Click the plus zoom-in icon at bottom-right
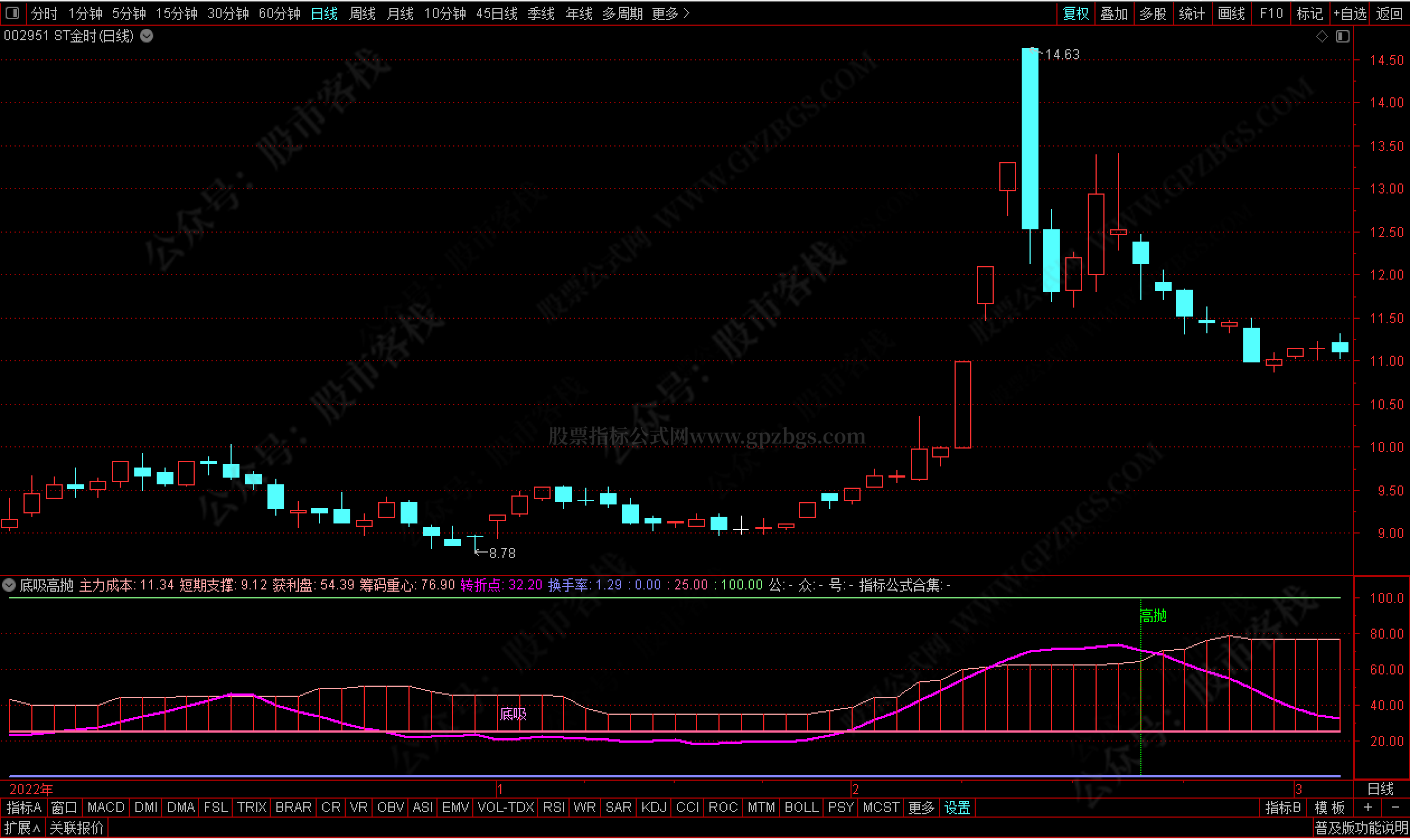 [x=1368, y=807]
